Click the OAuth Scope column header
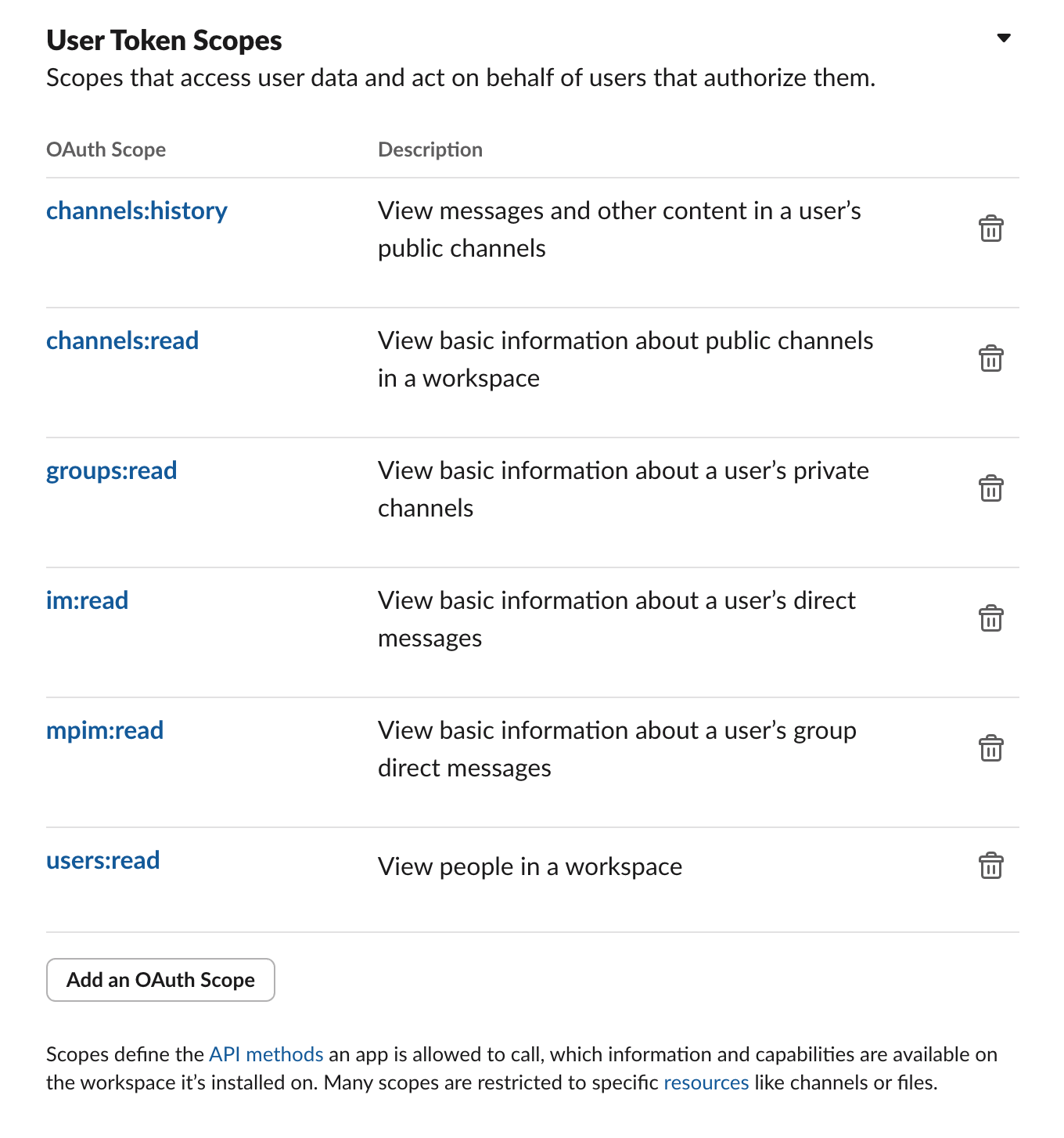Image resolution: width=1064 pixels, height=1138 pixels. click(106, 149)
